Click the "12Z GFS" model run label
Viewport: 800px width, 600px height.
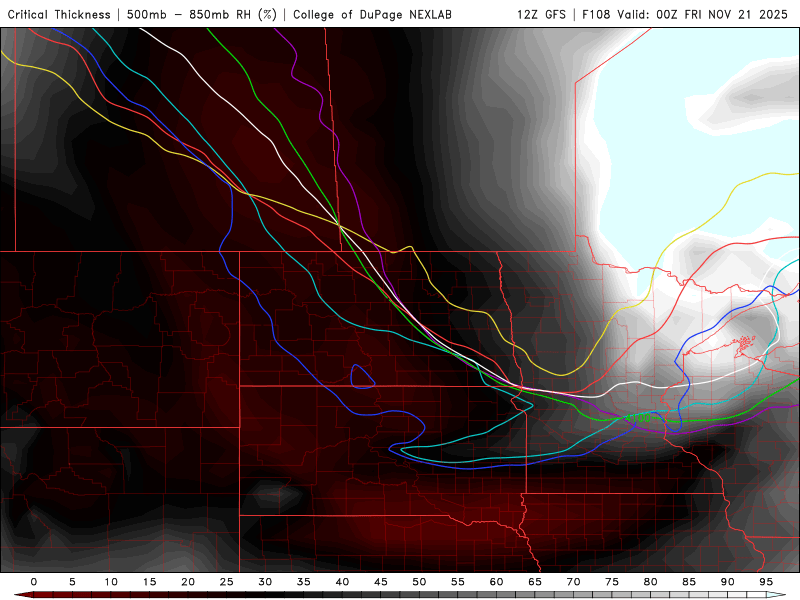pos(541,15)
